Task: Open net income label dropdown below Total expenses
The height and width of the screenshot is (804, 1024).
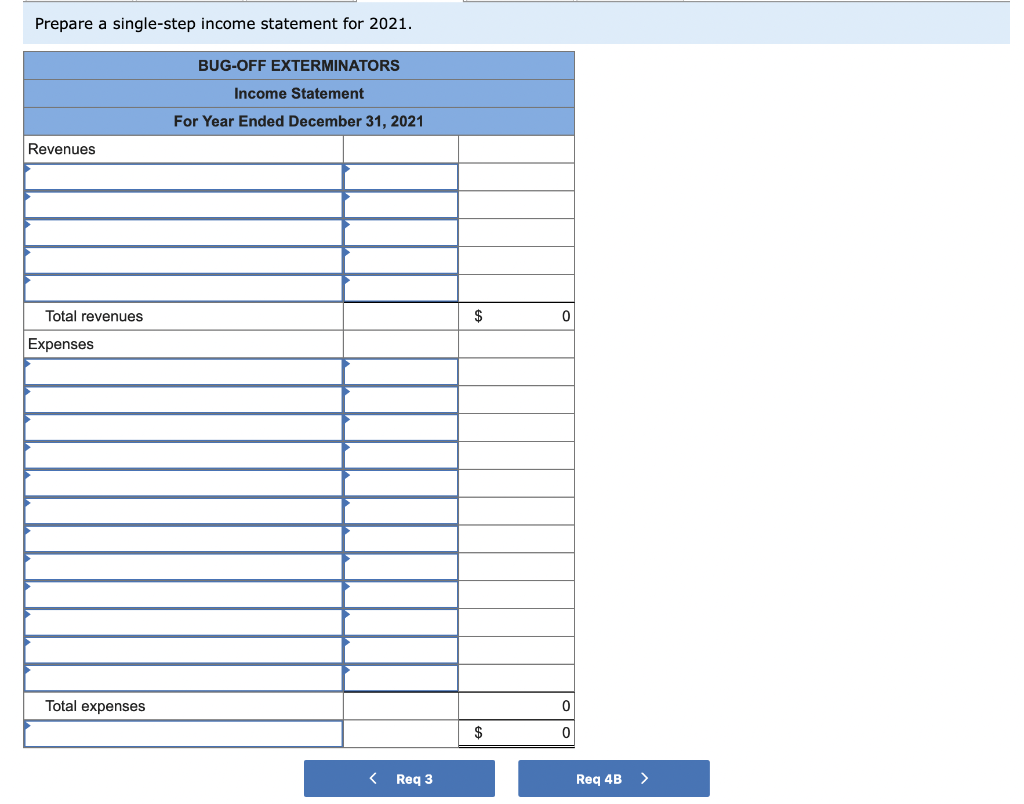Action: coord(184,733)
